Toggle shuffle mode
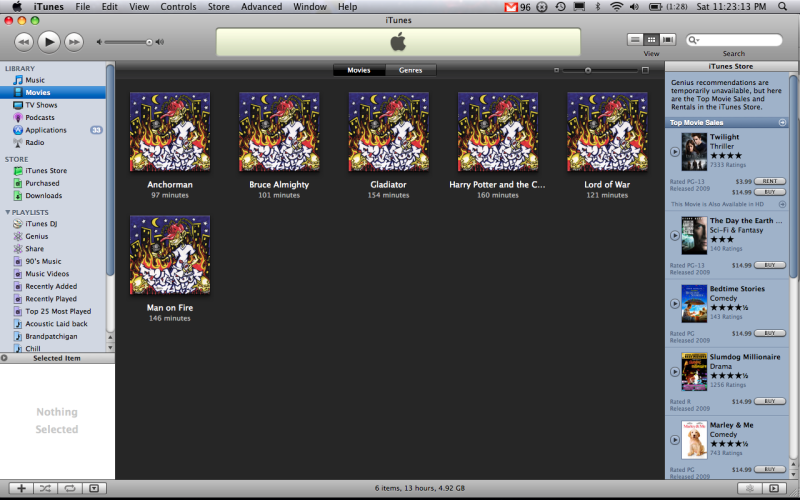This screenshot has height=500, width=800. pos(45,488)
